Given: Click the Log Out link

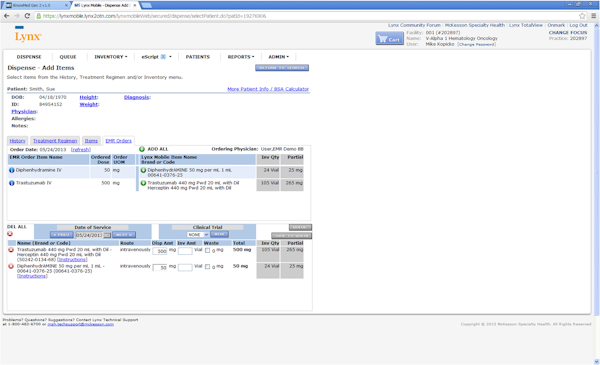Looking at the screenshot, I should (578, 25).
